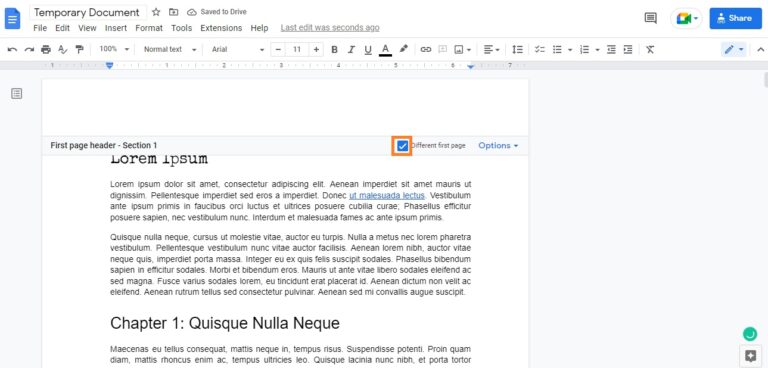Click the Add comment toolbar icon
The image size is (768, 368).
coord(443,49)
